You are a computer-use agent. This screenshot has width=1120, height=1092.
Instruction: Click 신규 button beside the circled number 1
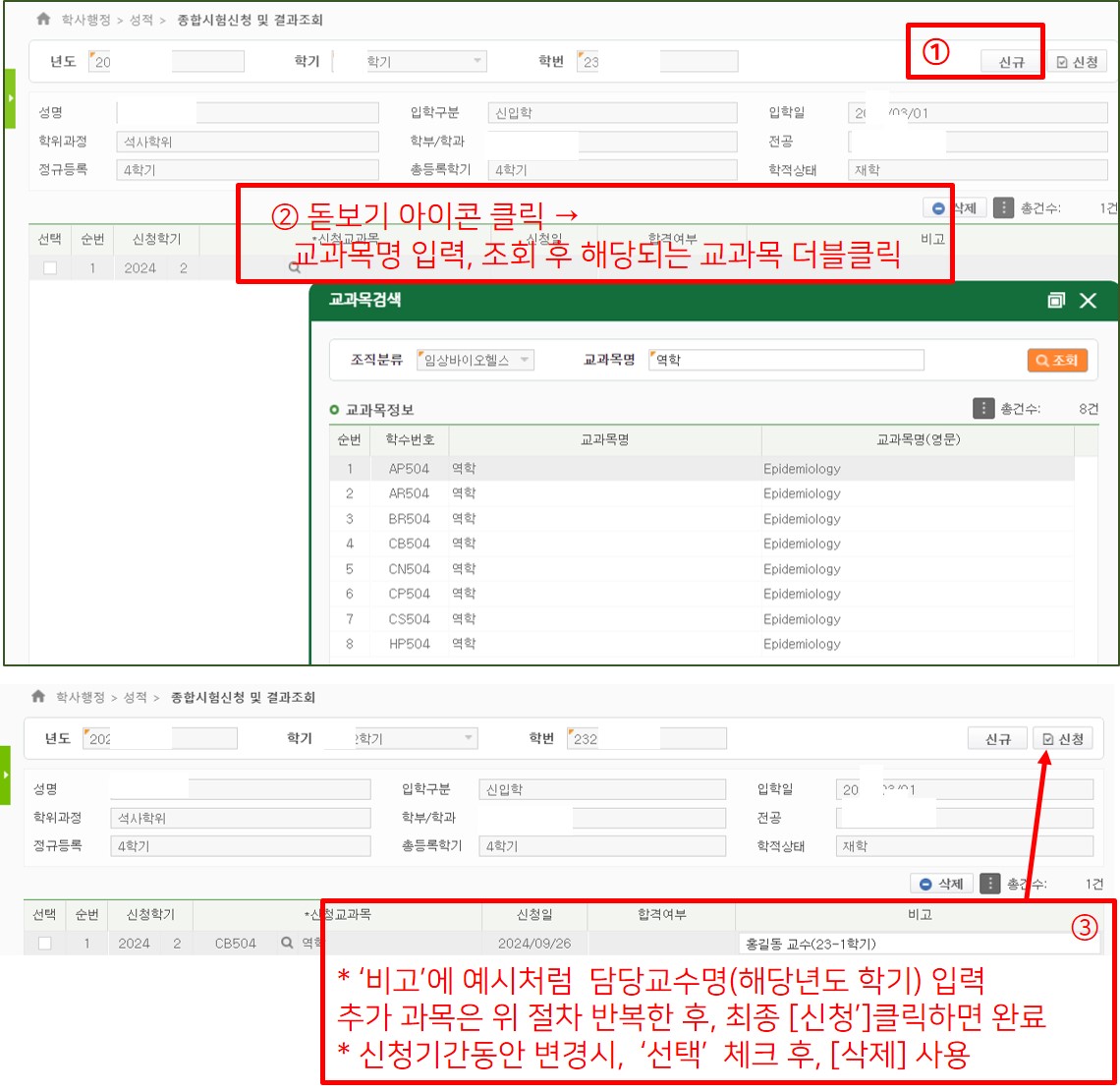pyautogui.click(x=1011, y=62)
